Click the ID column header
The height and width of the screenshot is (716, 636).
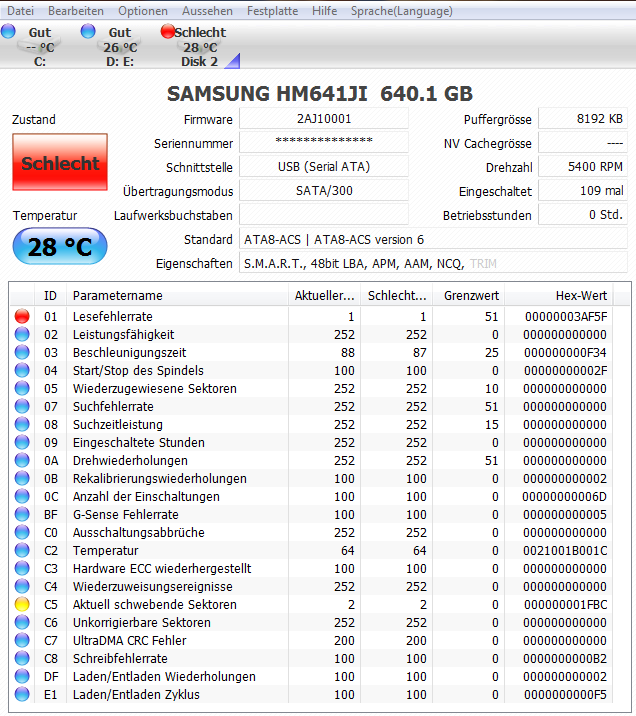coord(50,295)
